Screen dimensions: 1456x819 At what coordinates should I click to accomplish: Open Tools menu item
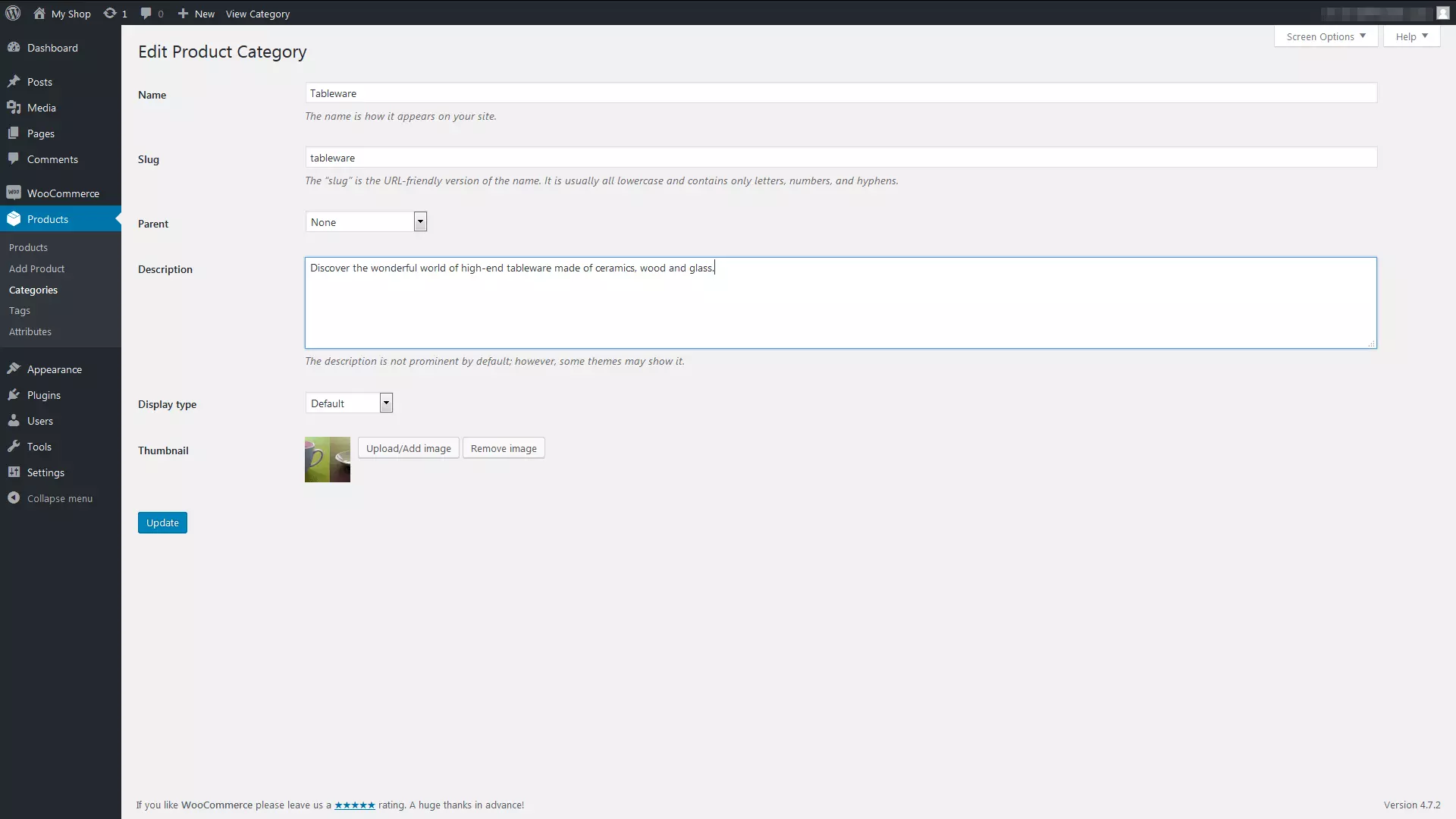point(61,447)
